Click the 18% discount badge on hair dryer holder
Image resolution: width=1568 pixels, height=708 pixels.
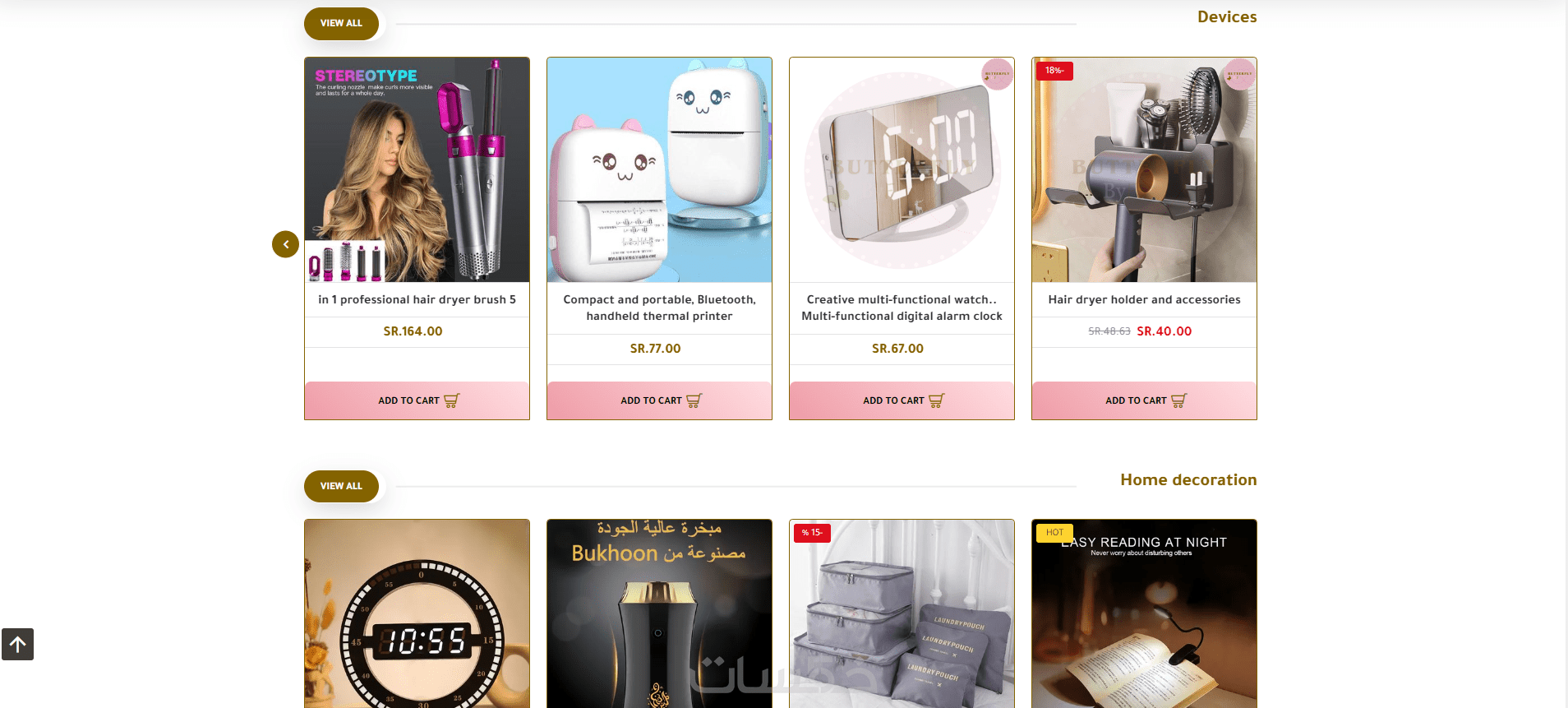coord(1054,71)
